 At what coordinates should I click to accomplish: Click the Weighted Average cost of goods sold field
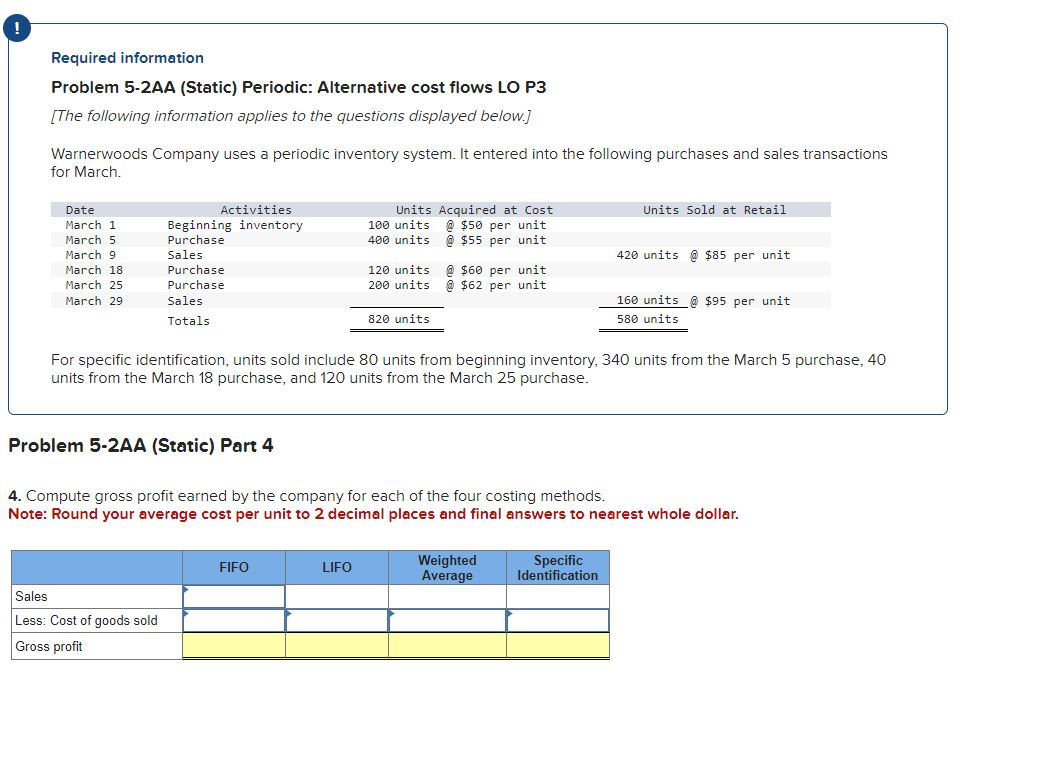pos(447,620)
